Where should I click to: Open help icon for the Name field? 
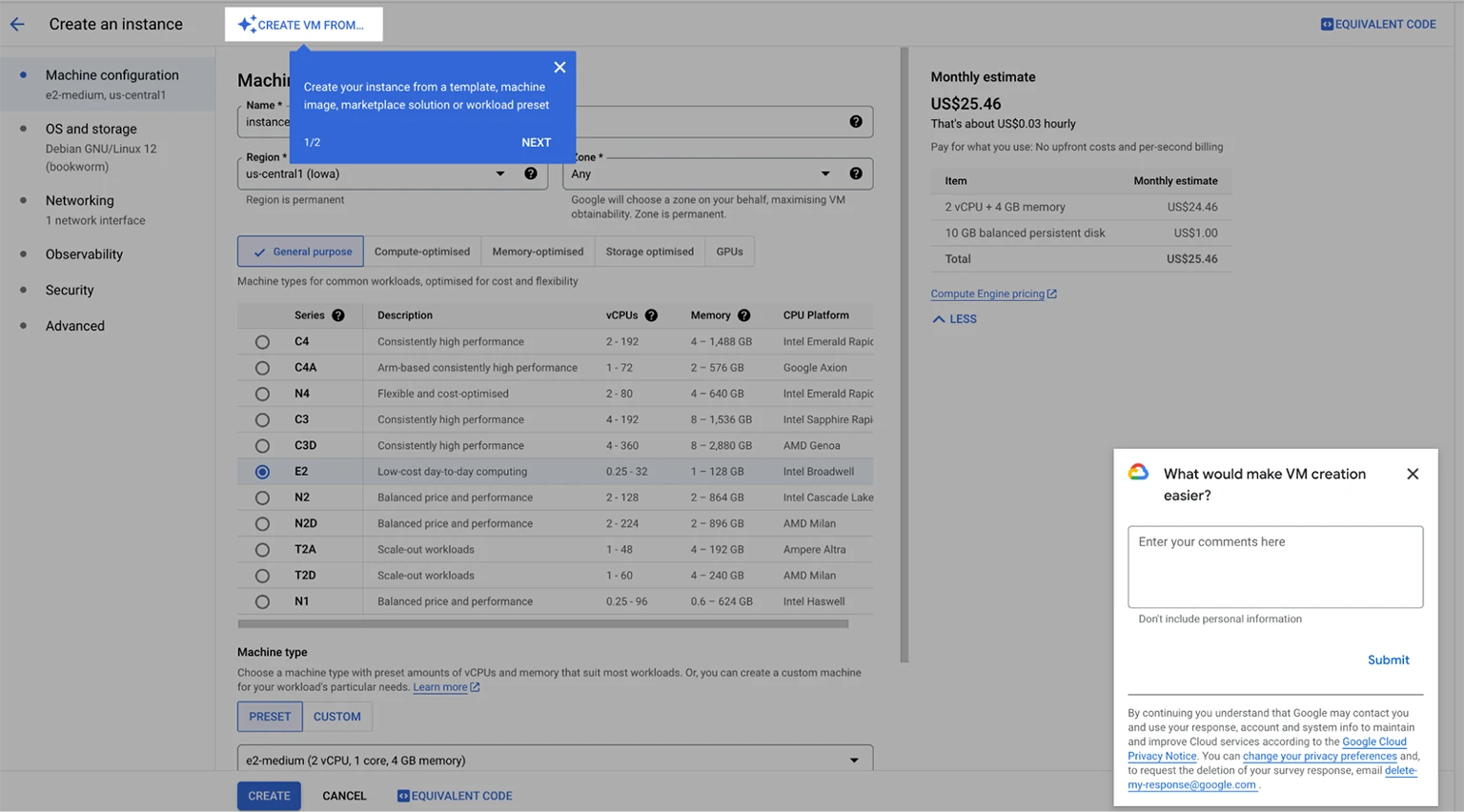856,121
